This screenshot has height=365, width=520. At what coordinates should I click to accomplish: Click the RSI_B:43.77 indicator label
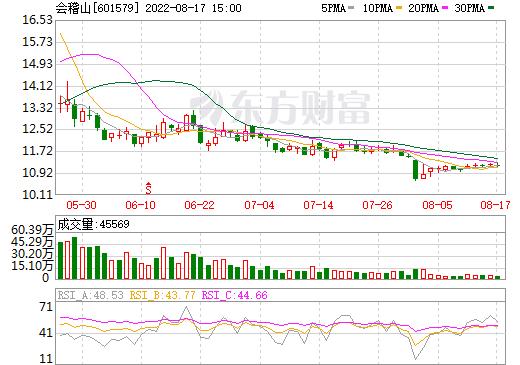coord(162,295)
